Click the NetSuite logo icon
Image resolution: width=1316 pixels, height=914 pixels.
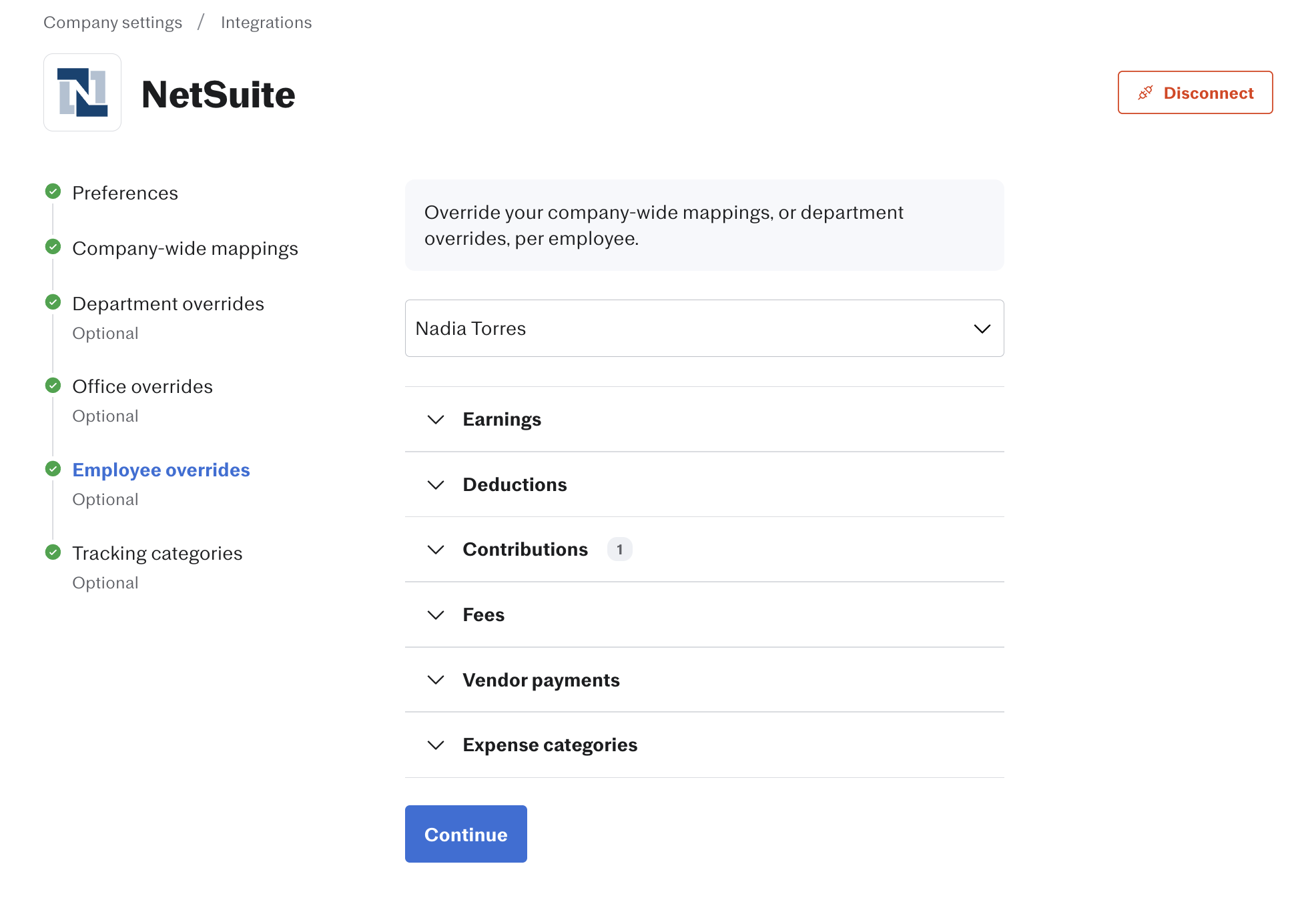pos(82,93)
